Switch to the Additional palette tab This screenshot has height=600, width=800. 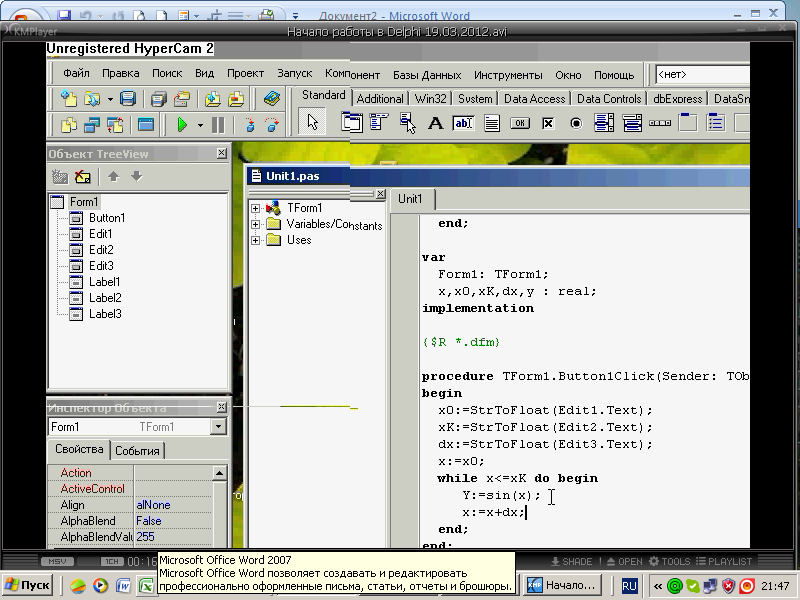click(380, 98)
